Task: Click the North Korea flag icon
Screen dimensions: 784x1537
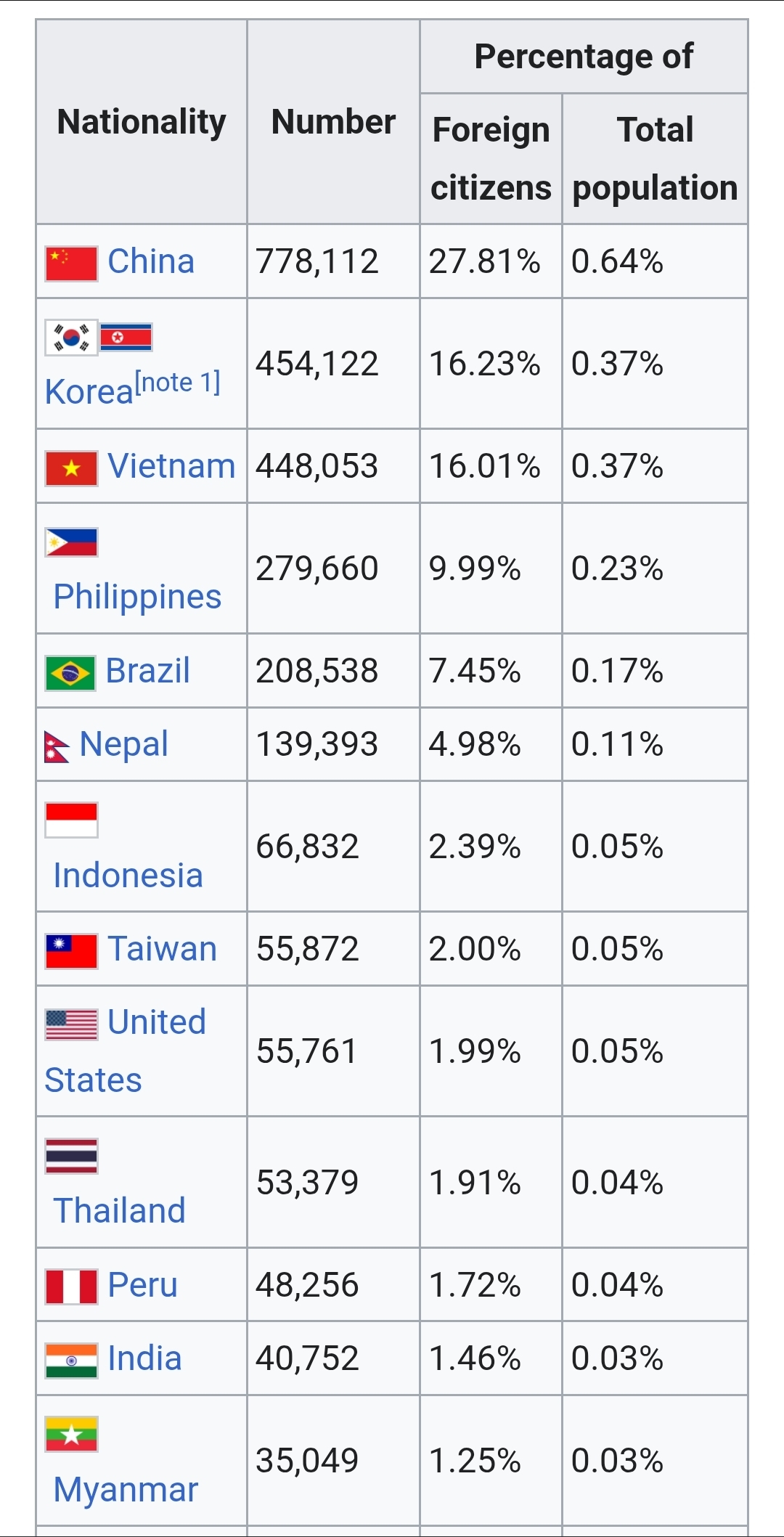Action: tap(126, 338)
